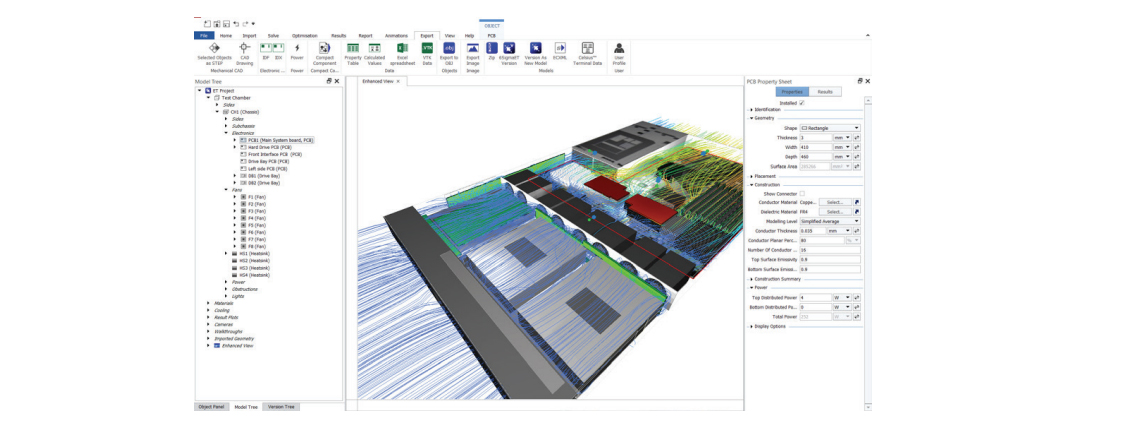Screen dimensions: 1128x439
Task: Open the User Profile
Action: [619, 54]
